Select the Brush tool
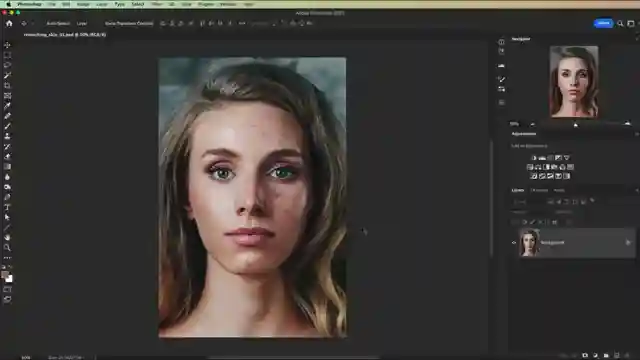Screen dimensions: 640x360 click(x=7, y=126)
